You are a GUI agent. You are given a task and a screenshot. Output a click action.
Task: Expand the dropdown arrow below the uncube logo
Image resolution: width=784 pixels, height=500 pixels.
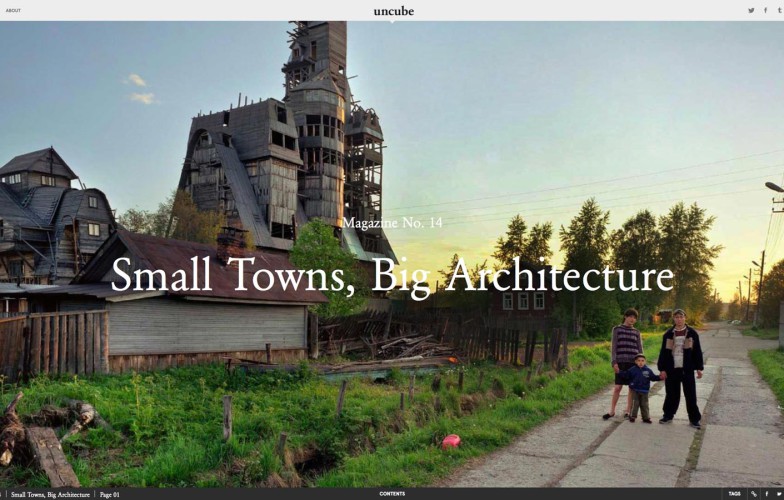[393, 21]
